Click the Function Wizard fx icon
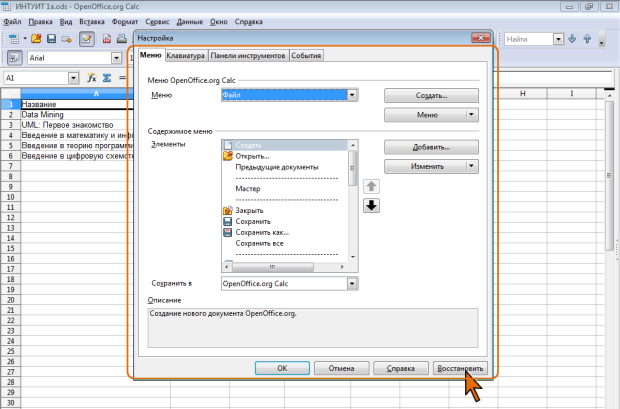Viewport: 620px width, 409px height. tap(91, 77)
